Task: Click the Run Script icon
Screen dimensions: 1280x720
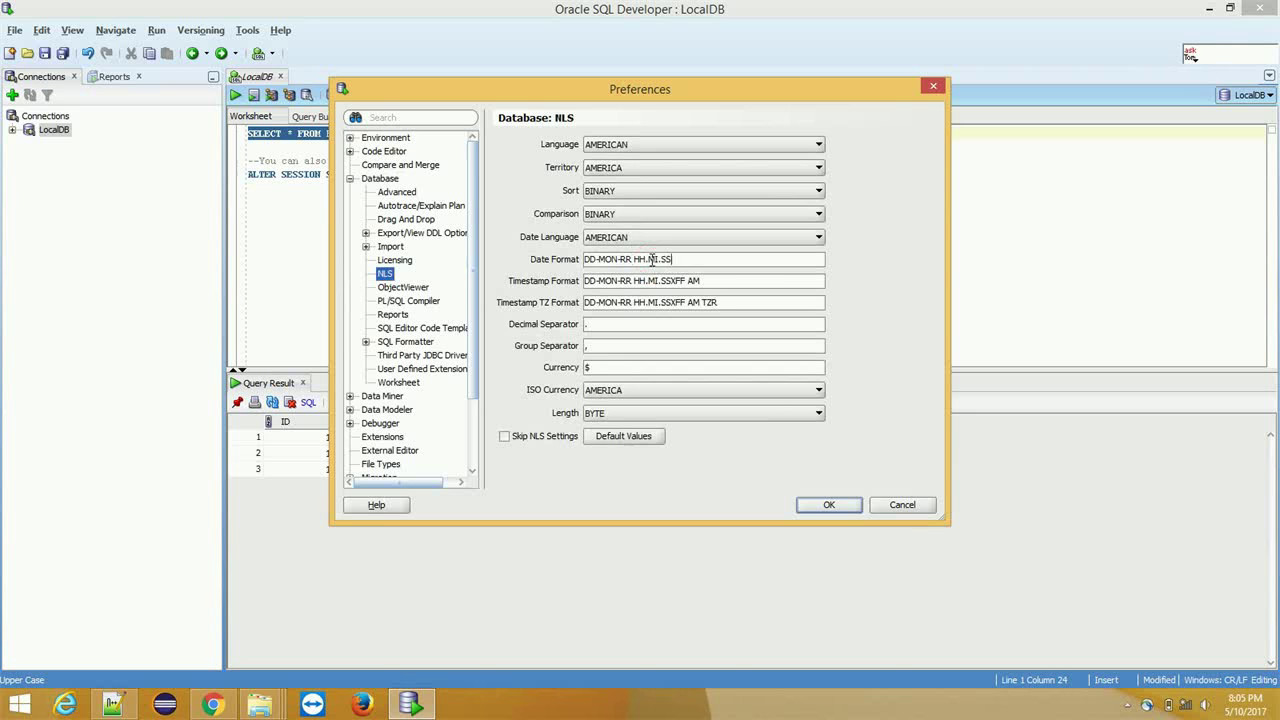Action: 254,95
